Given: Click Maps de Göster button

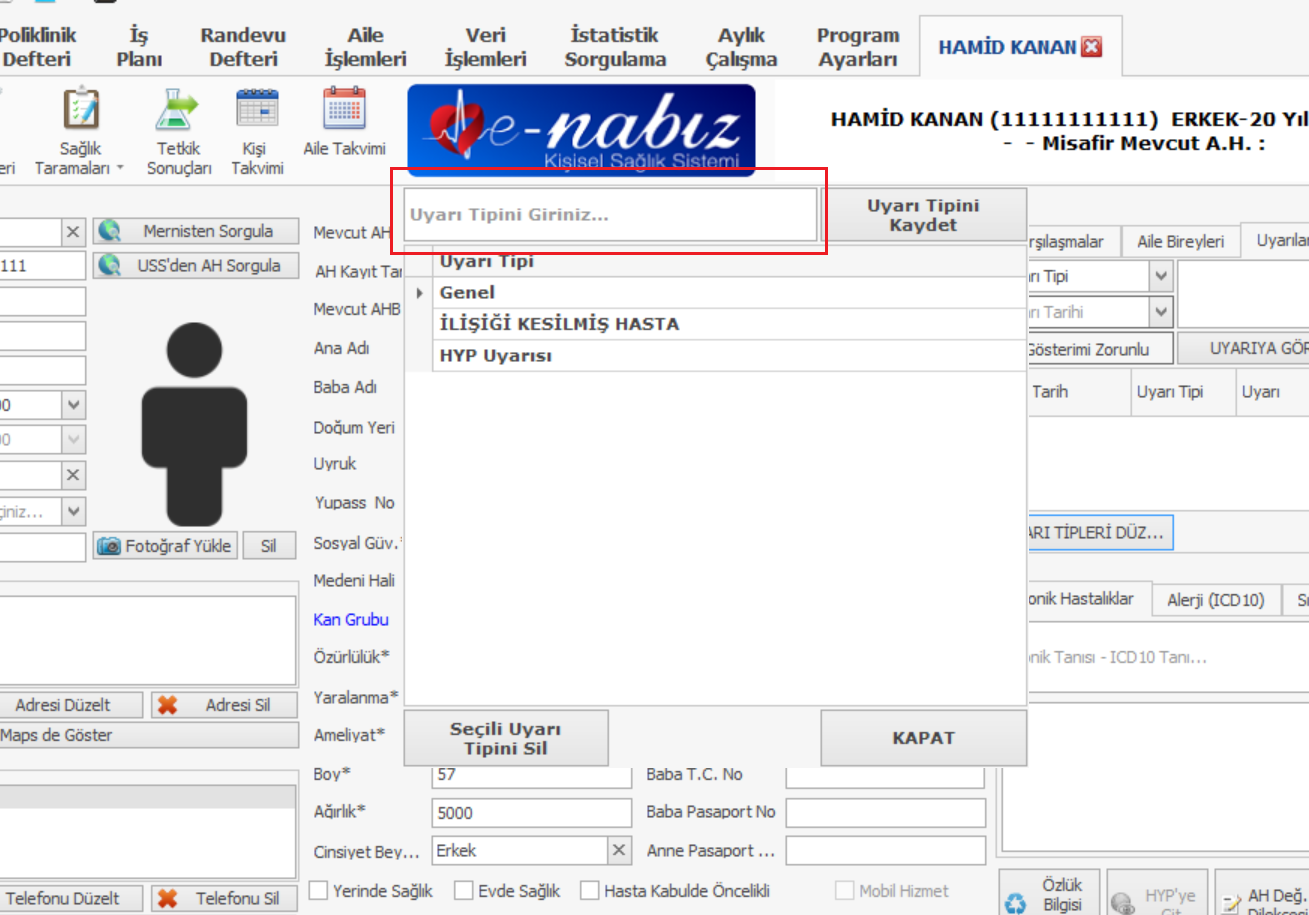Looking at the screenshot, I should (x=149, y=735).
